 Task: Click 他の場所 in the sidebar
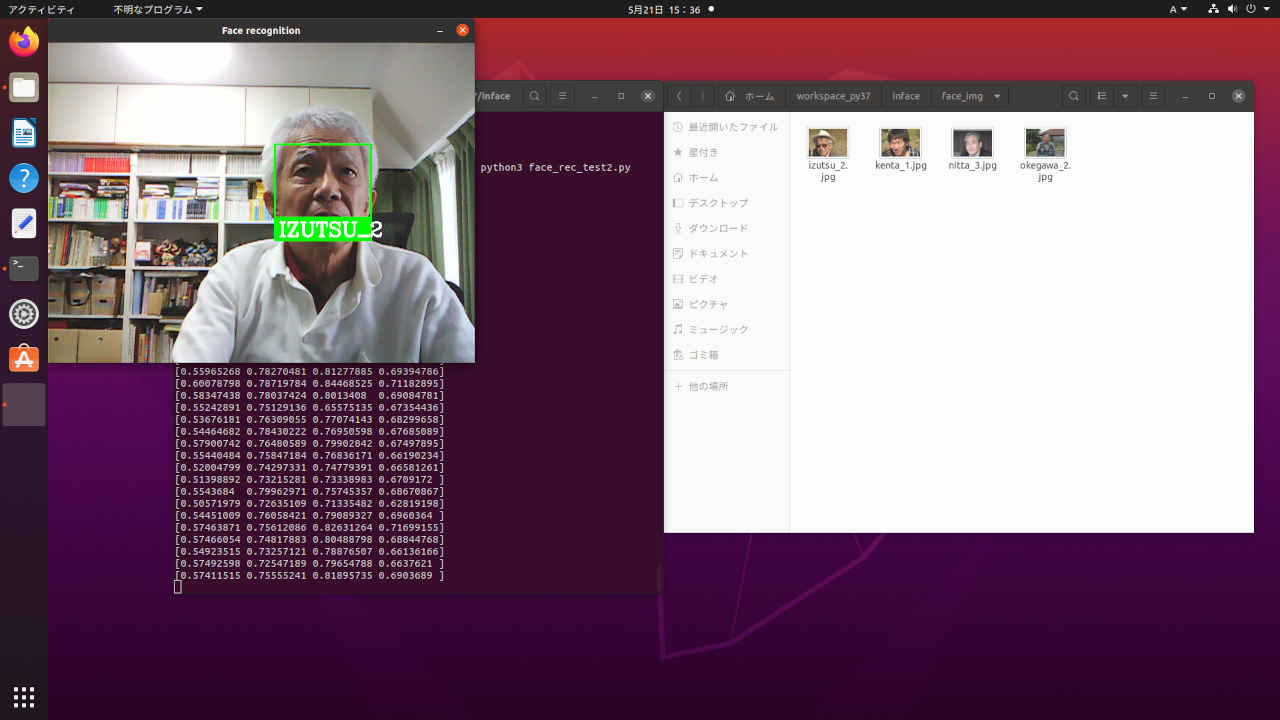point(708,386)
